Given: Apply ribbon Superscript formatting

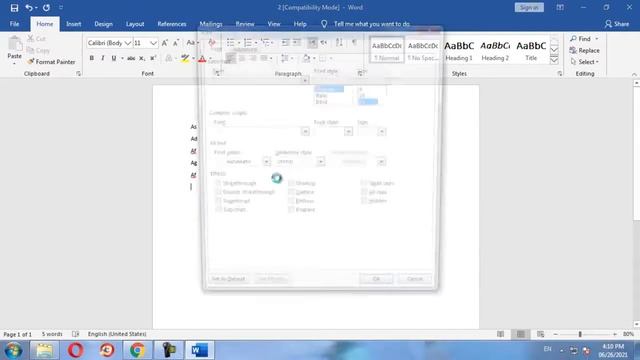Looking at the screenshot, I should pos(153,58).
